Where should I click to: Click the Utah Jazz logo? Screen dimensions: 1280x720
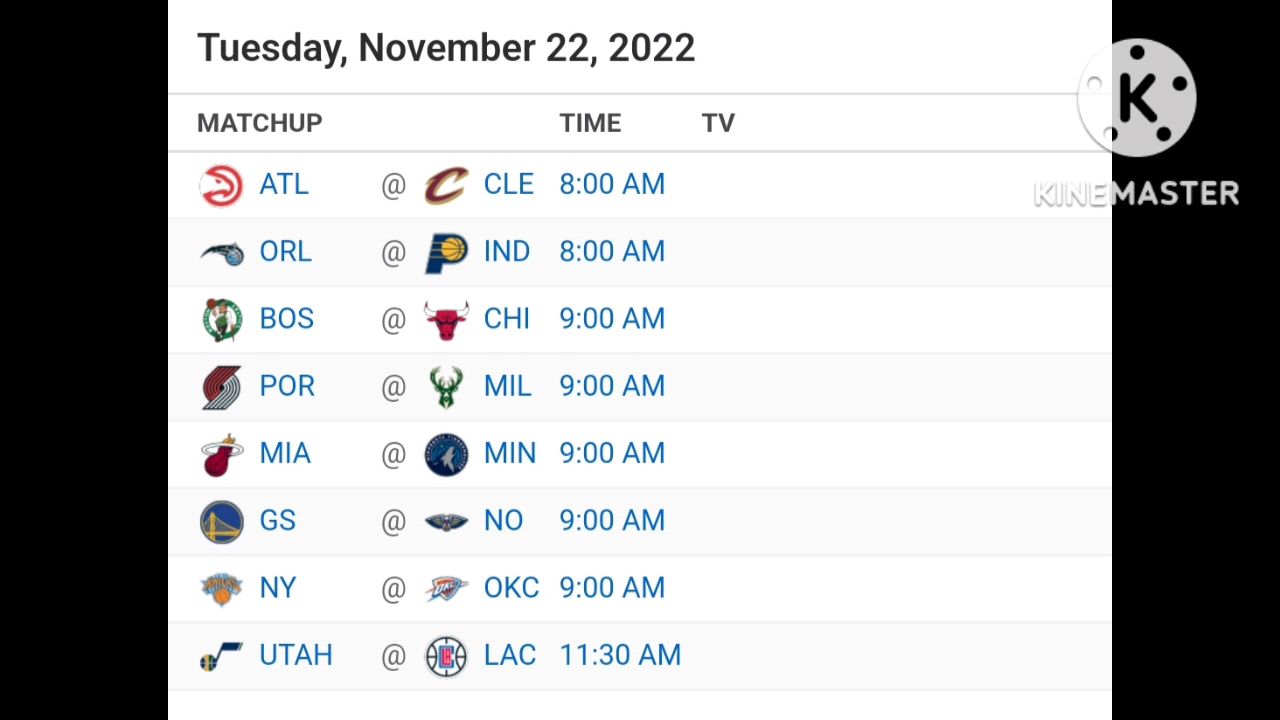click(221, 656)
